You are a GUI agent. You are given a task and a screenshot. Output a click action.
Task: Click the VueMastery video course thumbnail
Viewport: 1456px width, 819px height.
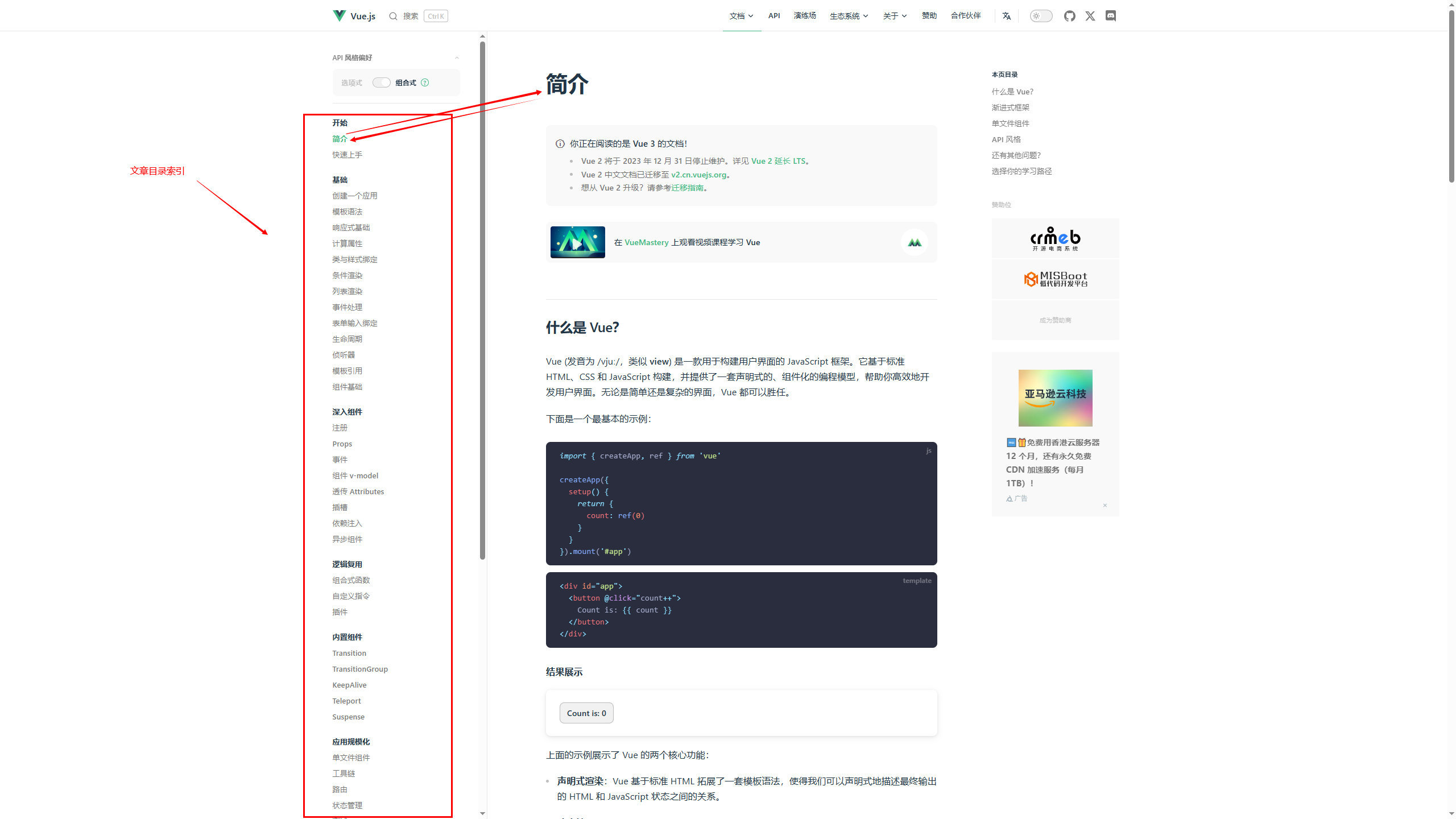pos(577,242)
